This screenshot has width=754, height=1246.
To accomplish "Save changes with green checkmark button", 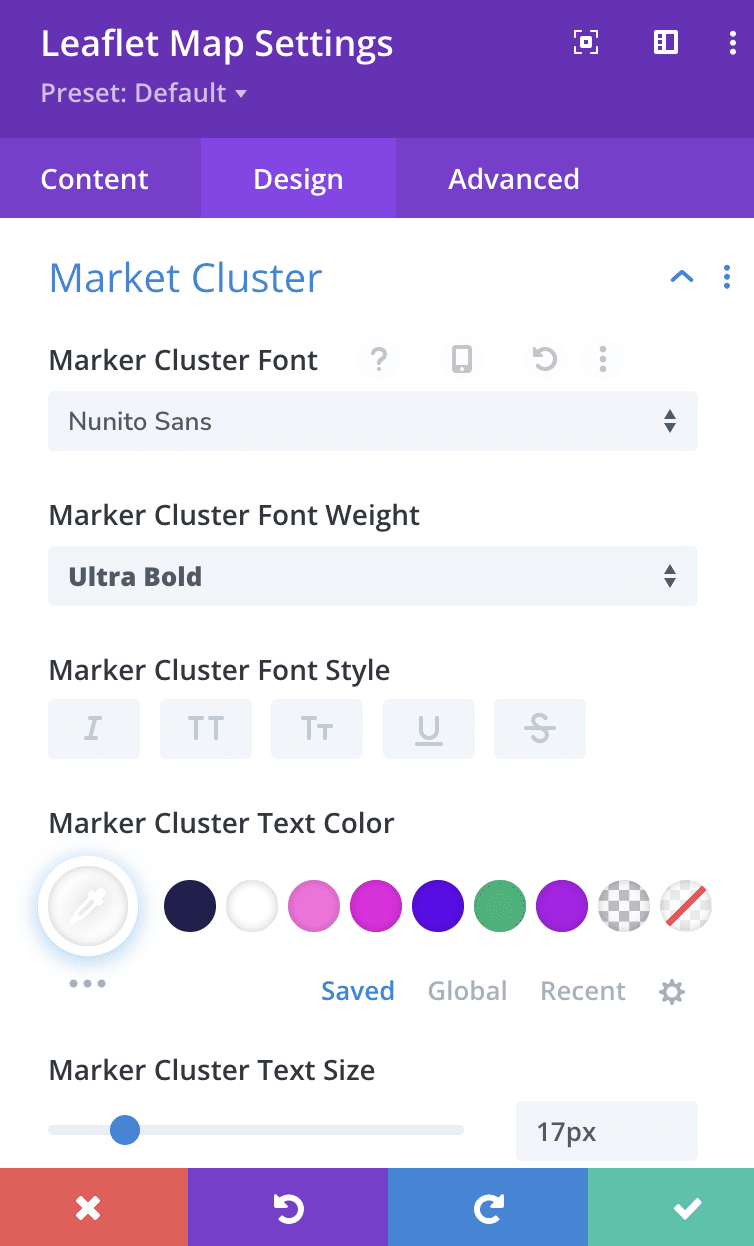I will pos(687,1209).
